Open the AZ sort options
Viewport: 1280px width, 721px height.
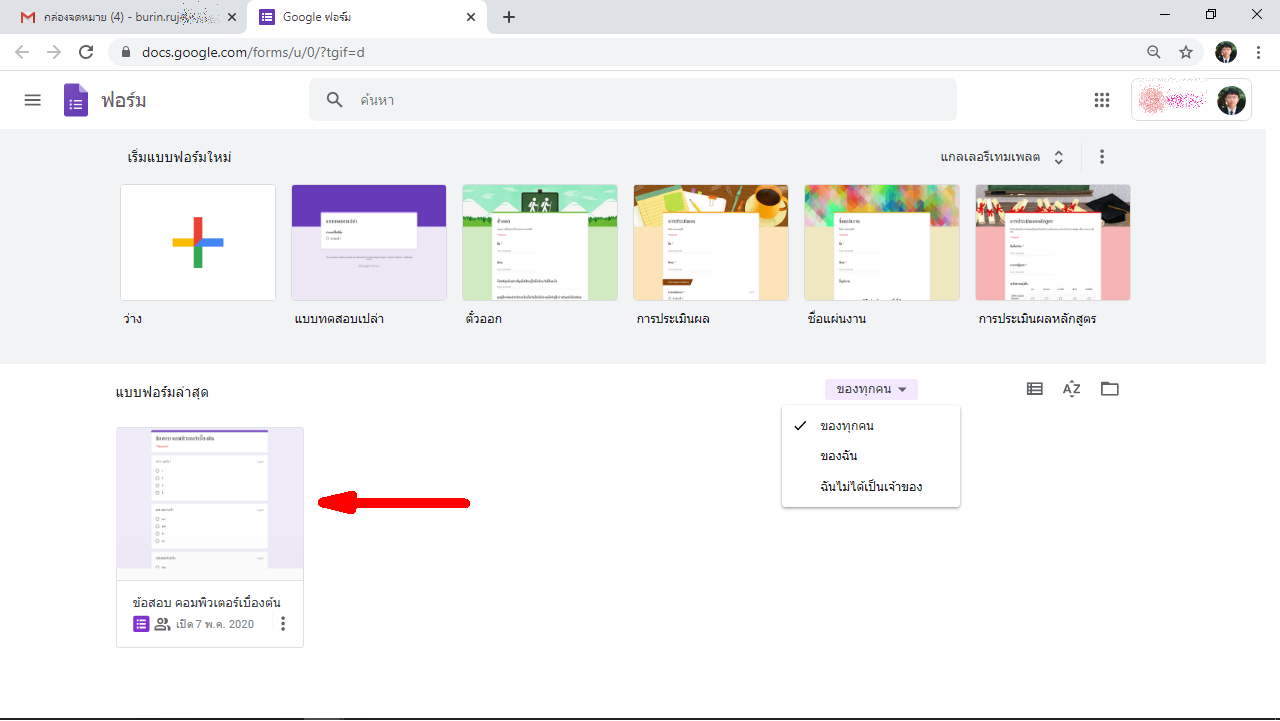point(1072,389)
